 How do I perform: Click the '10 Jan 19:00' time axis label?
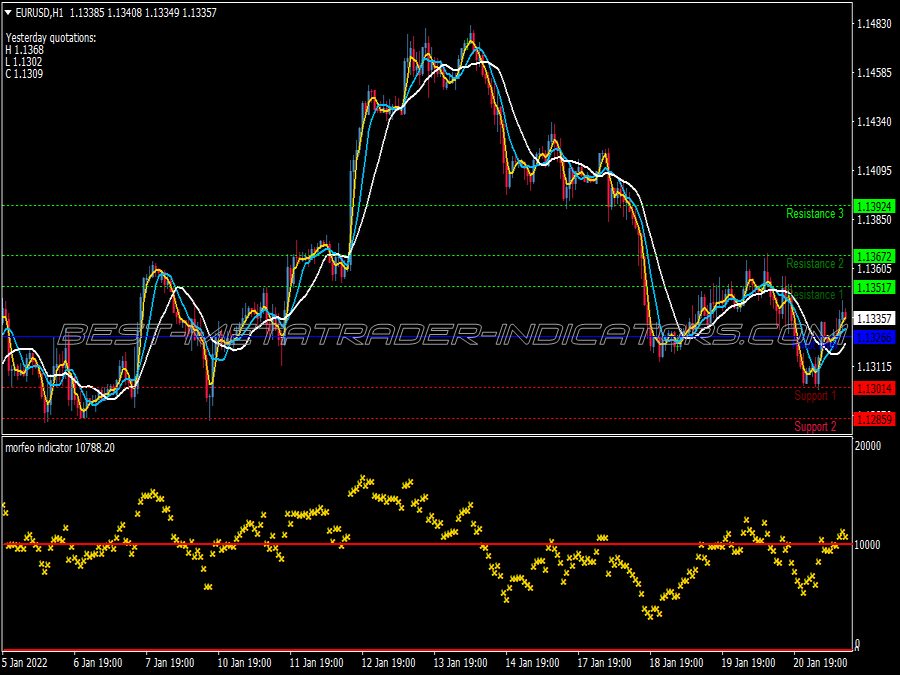245,662
